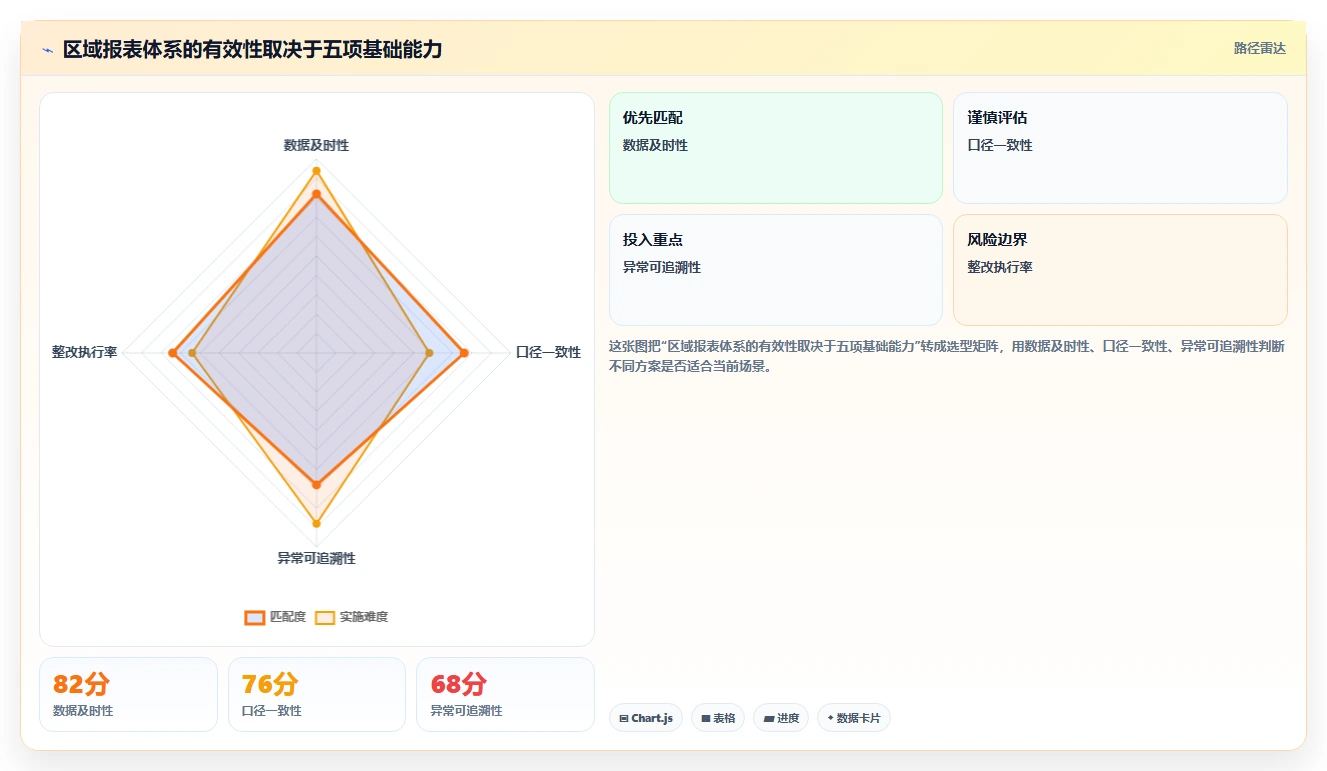Click the 进度 tag chip
Viewport: 1327px width, 771px height.
coord(781,718)
